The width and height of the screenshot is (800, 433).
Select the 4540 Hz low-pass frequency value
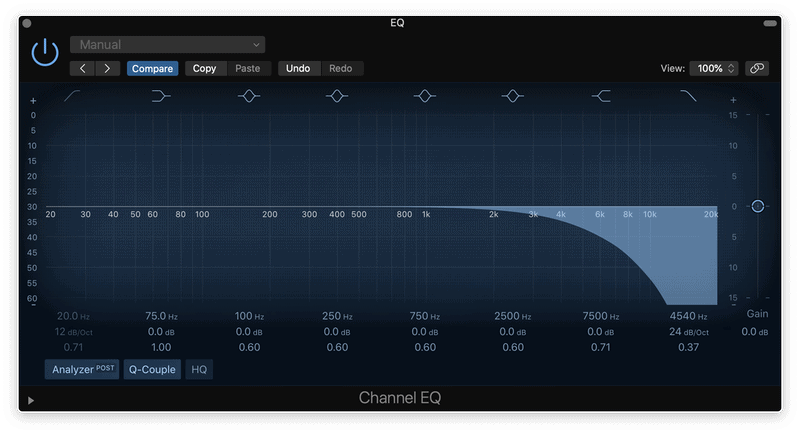tap(689, 316)
